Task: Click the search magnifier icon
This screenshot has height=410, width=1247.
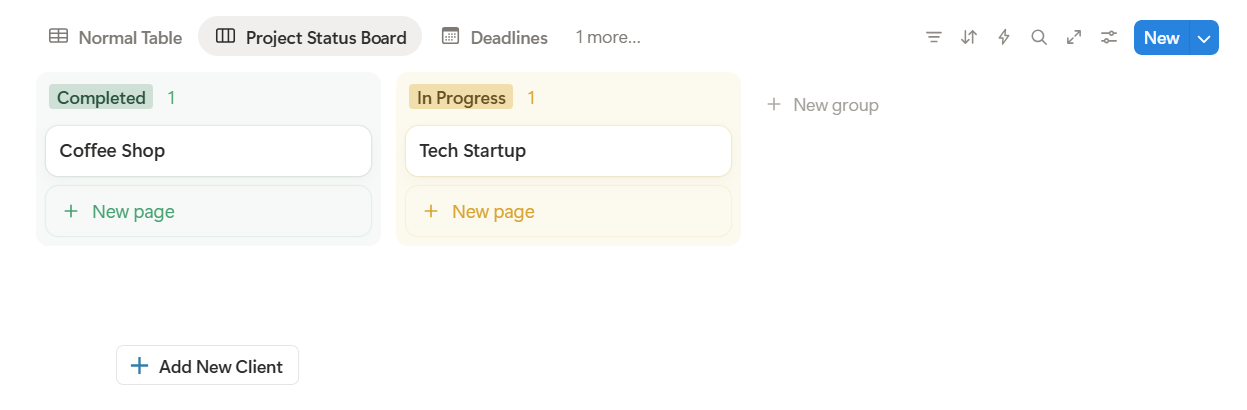Action: pyautogui.click(x=1039, y=38)
